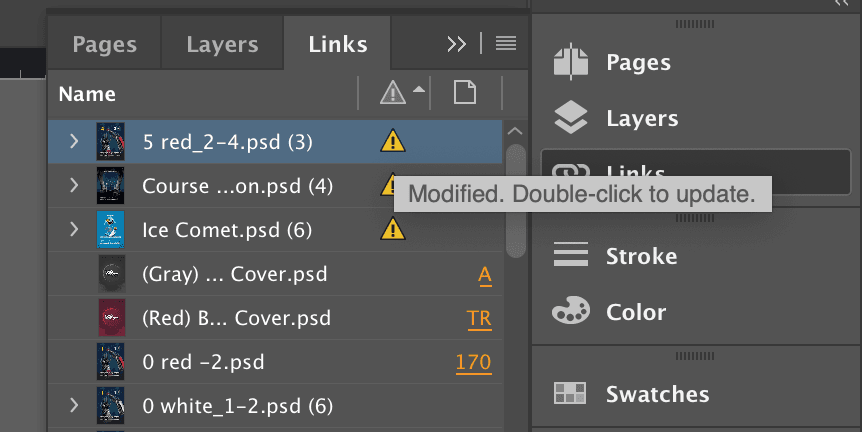The width and height of the screenshot is (862, 432).
Task: Click the (Gray) Cover.psd thumbnail
Action: 110,274
